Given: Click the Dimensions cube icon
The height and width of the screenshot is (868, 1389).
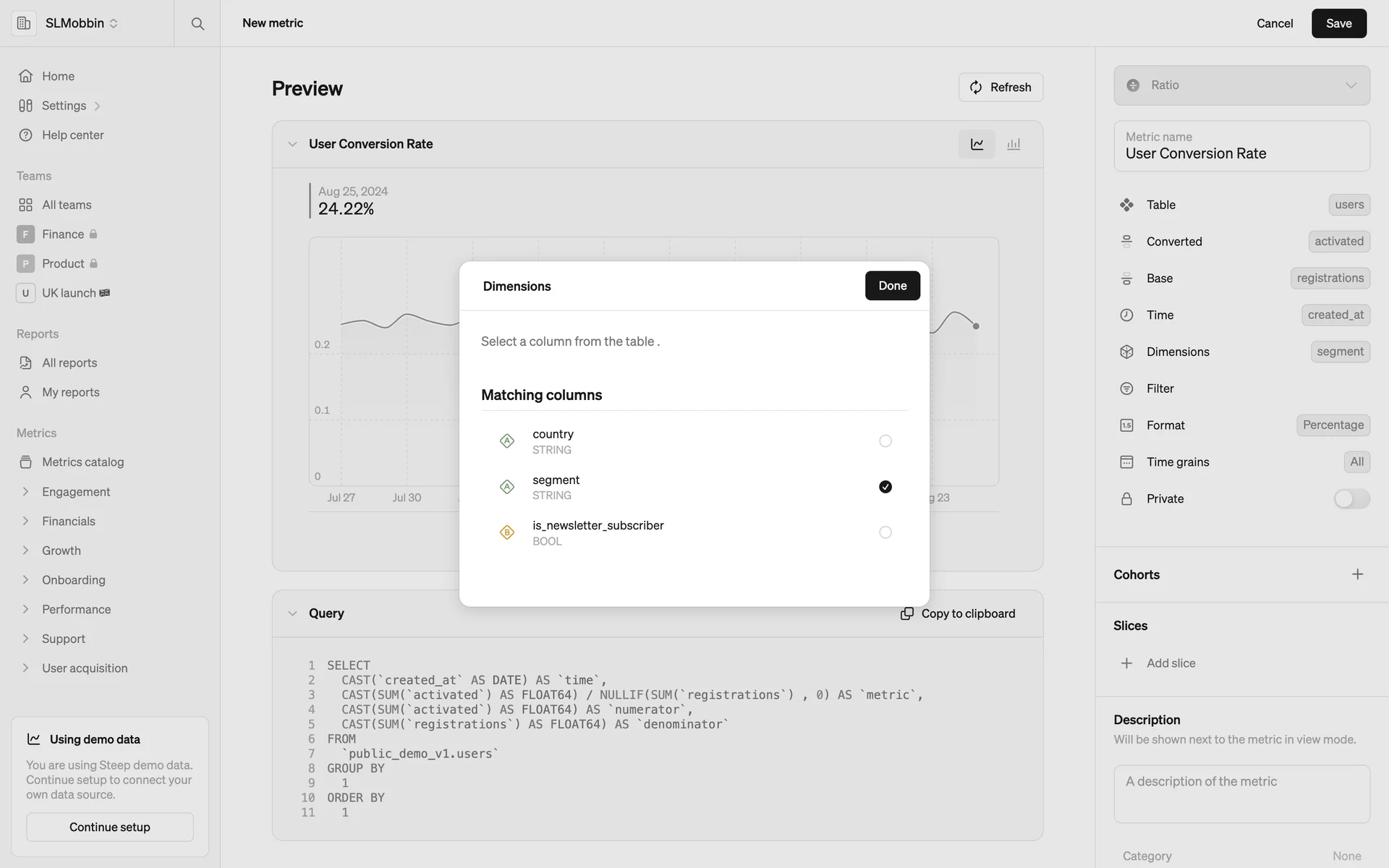Looking at the screenshot, I should tap(1126, 352).
